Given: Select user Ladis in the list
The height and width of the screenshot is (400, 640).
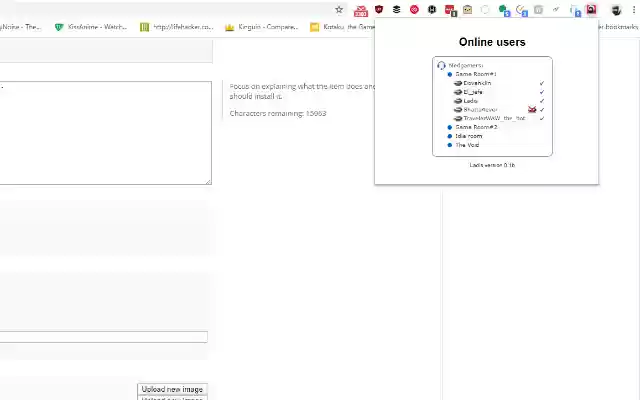Looking at the screenshot, I should coord(471,101).
